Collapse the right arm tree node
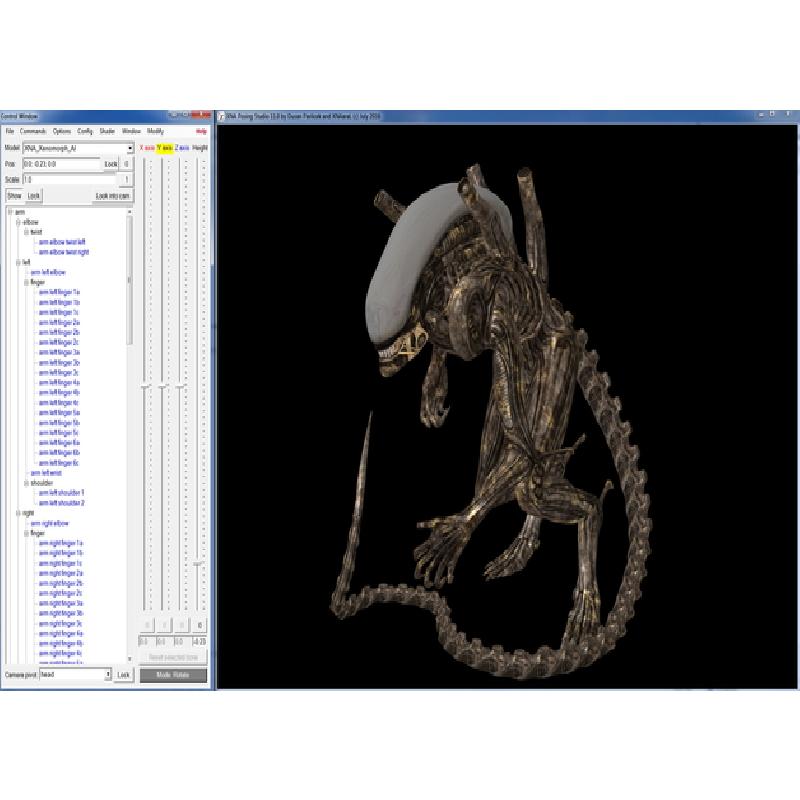The width and height of the screenshot is (800, 800). tap(18, 513)
